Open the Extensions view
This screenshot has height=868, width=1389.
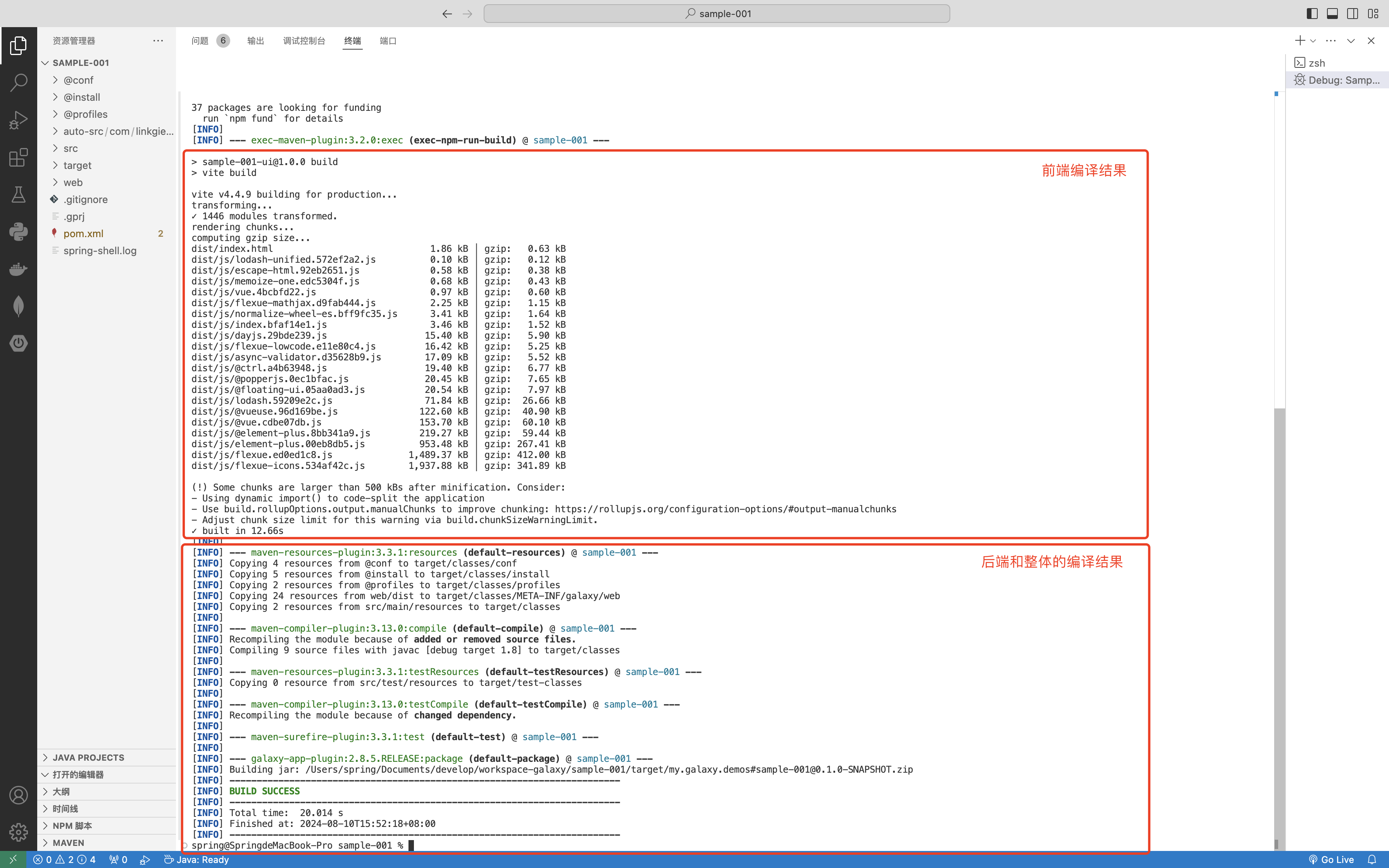[18, 157]
